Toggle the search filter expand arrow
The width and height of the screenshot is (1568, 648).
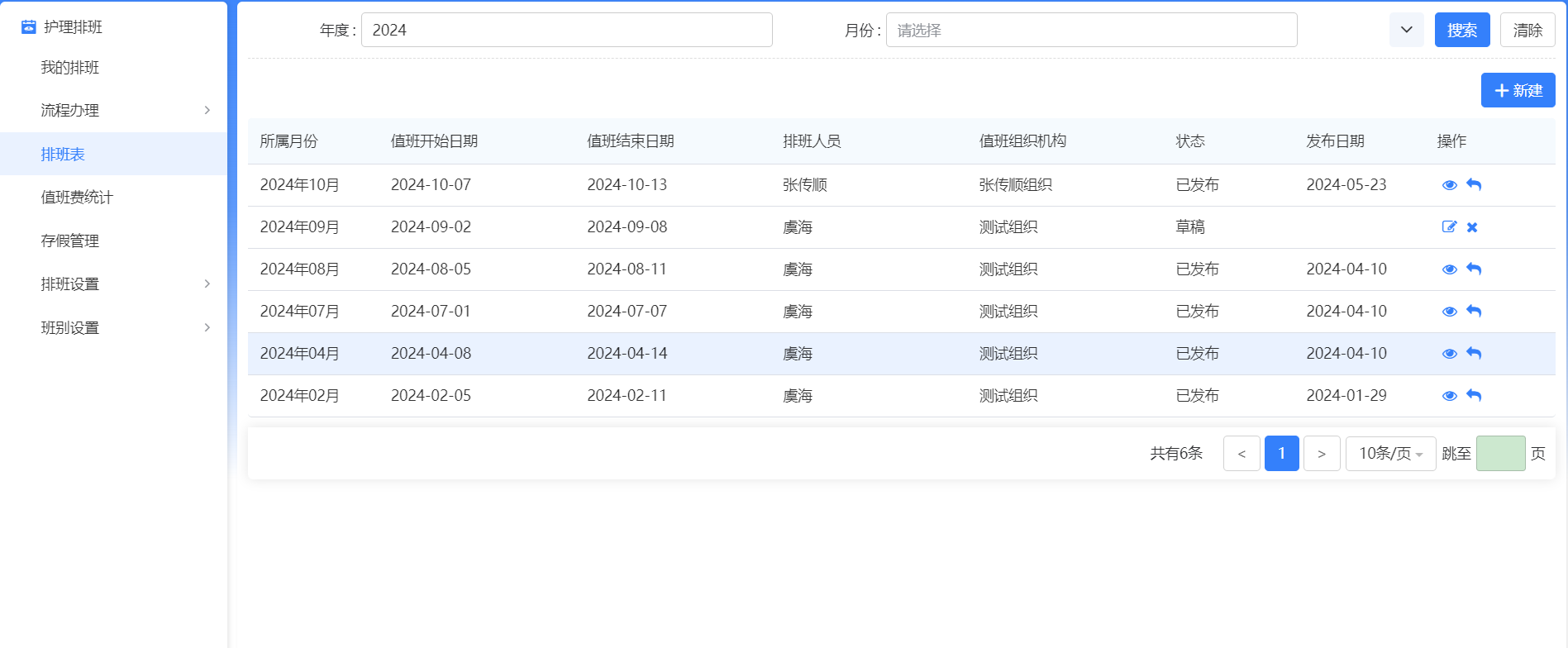click(1406, 30)
